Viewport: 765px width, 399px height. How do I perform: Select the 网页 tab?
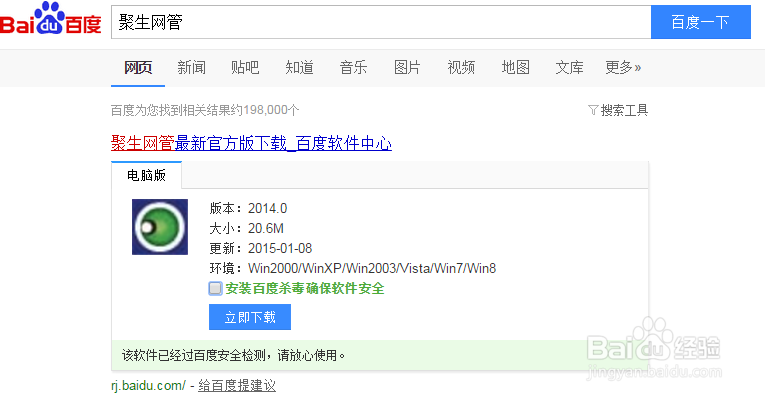click(138, 67)
